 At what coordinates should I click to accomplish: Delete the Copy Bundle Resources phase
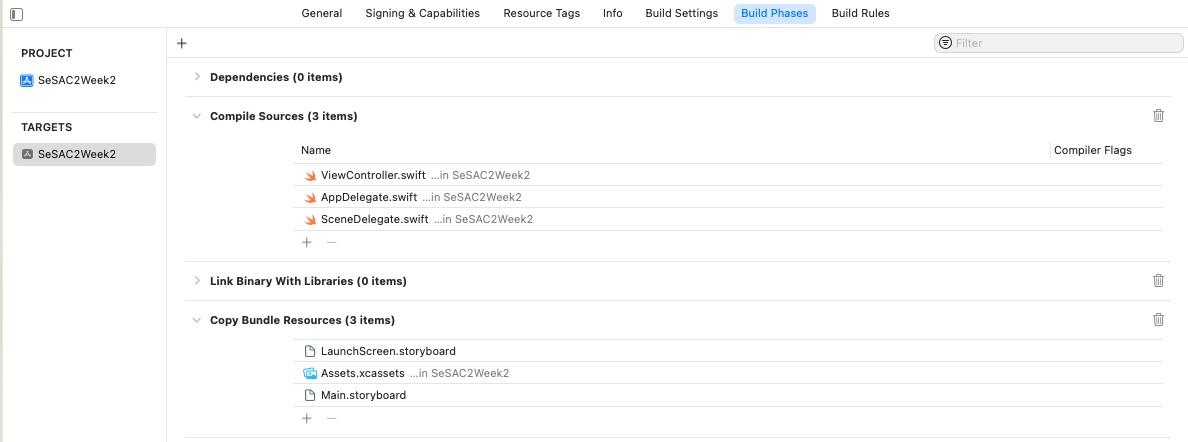(1158, 319)
